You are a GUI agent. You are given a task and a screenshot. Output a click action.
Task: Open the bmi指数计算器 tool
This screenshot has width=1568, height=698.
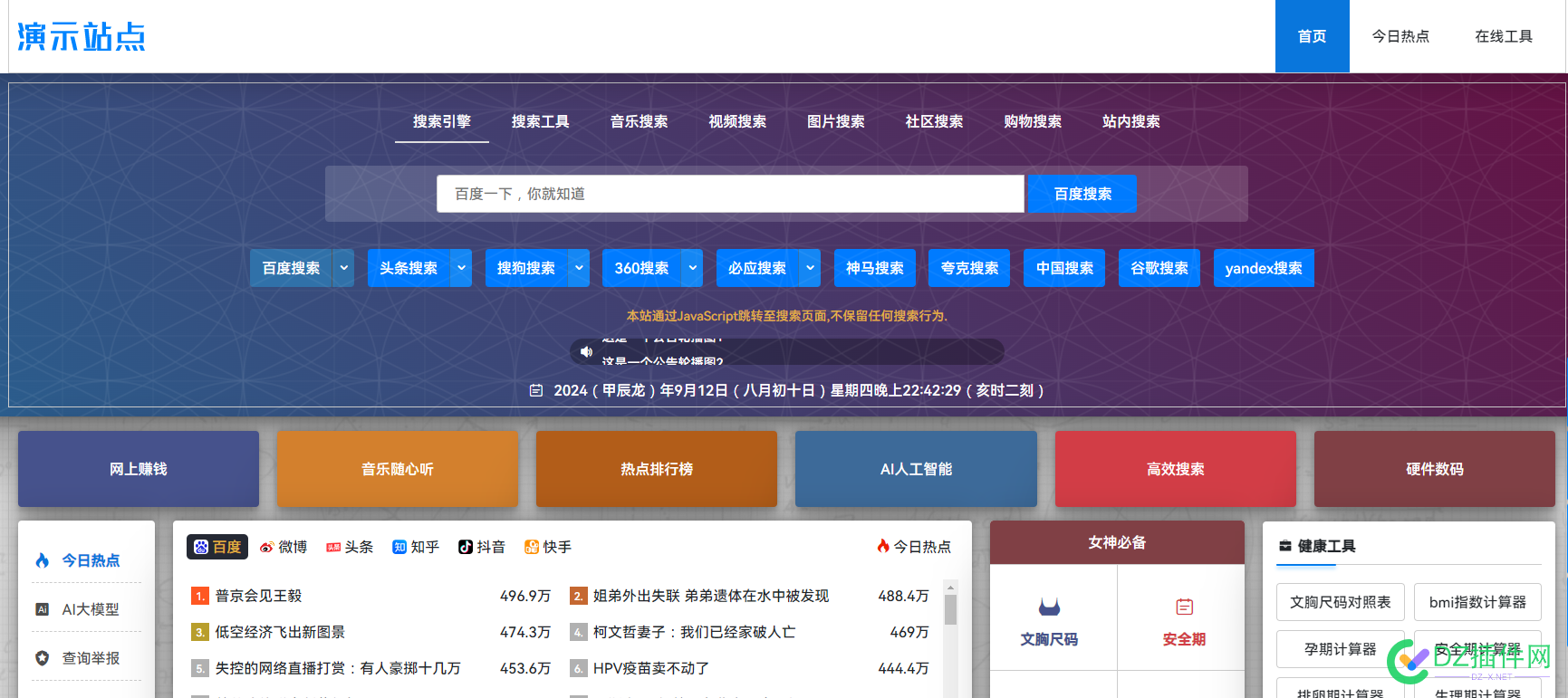pos(1477,602)
